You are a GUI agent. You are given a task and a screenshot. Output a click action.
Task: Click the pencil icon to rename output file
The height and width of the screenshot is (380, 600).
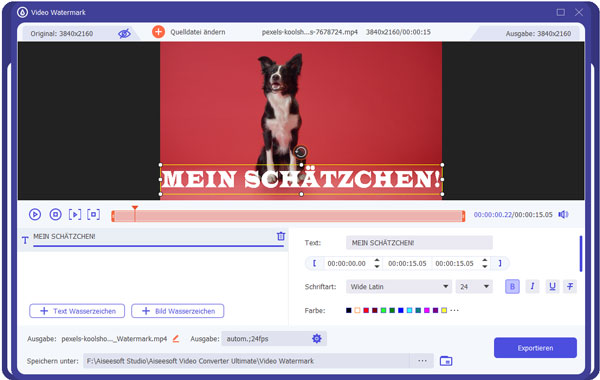[x=176, y=339]
